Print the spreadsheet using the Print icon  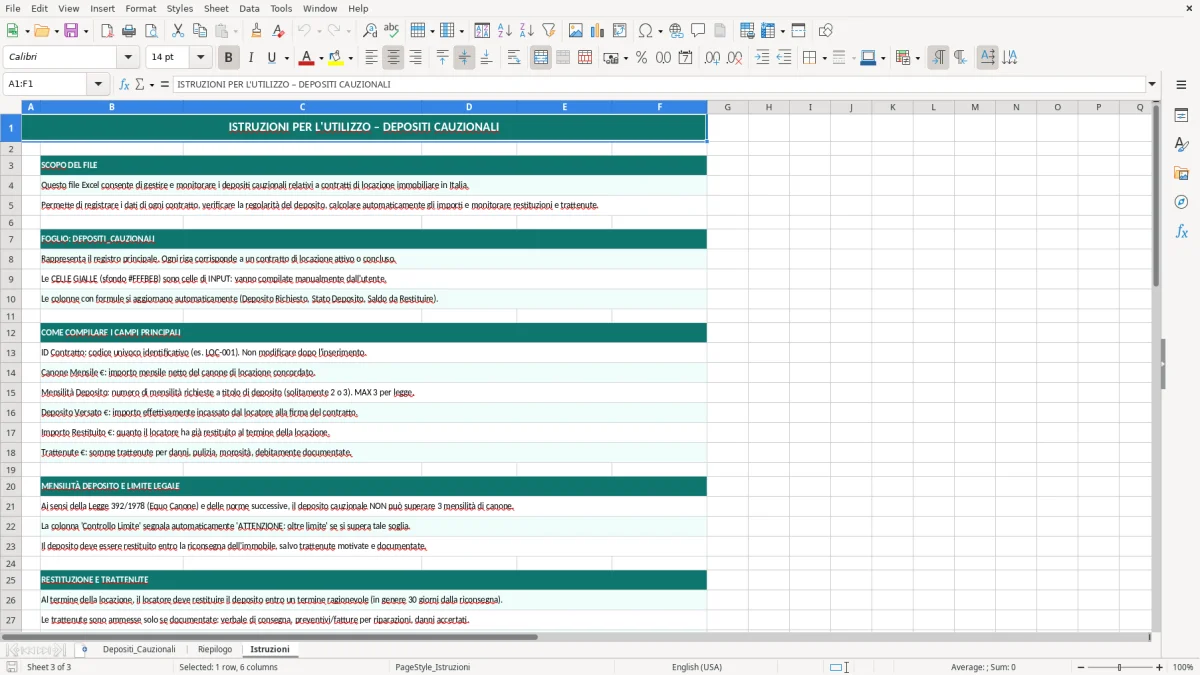pyautogui.click(x=129, y=31)
